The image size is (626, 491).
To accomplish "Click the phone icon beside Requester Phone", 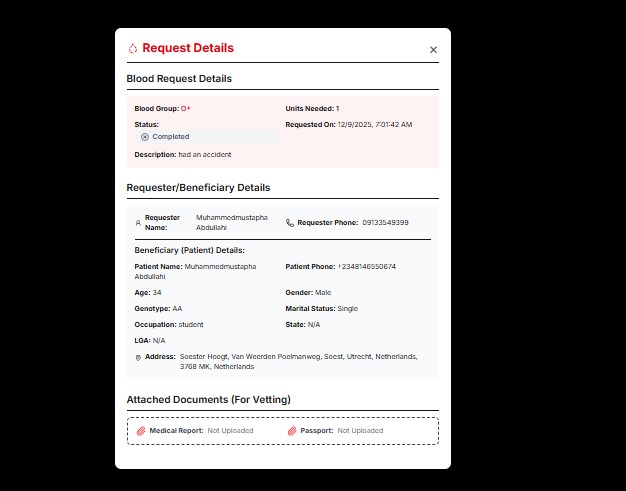I will coord(290,223).
